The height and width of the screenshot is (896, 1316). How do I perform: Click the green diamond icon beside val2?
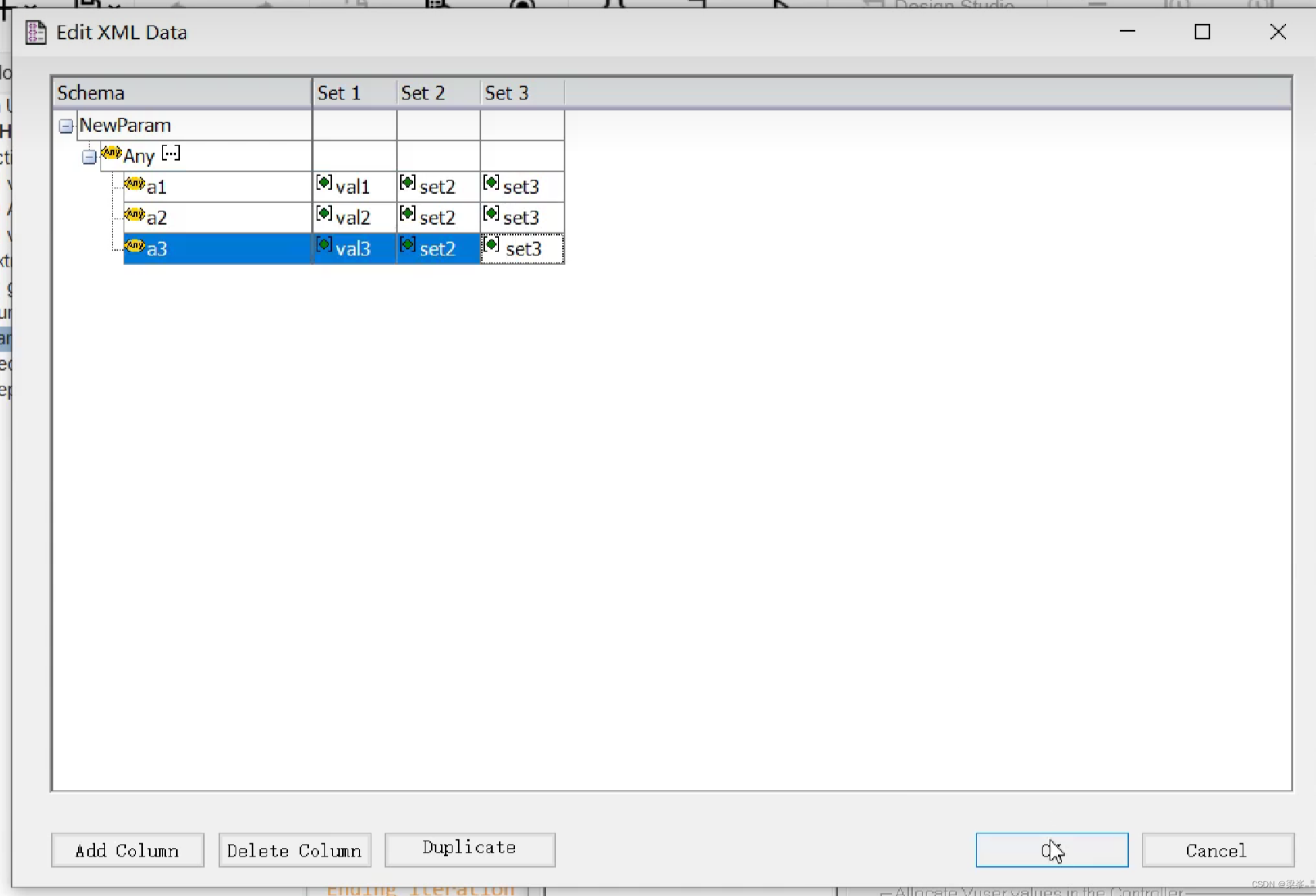click(x=324, y=215)
